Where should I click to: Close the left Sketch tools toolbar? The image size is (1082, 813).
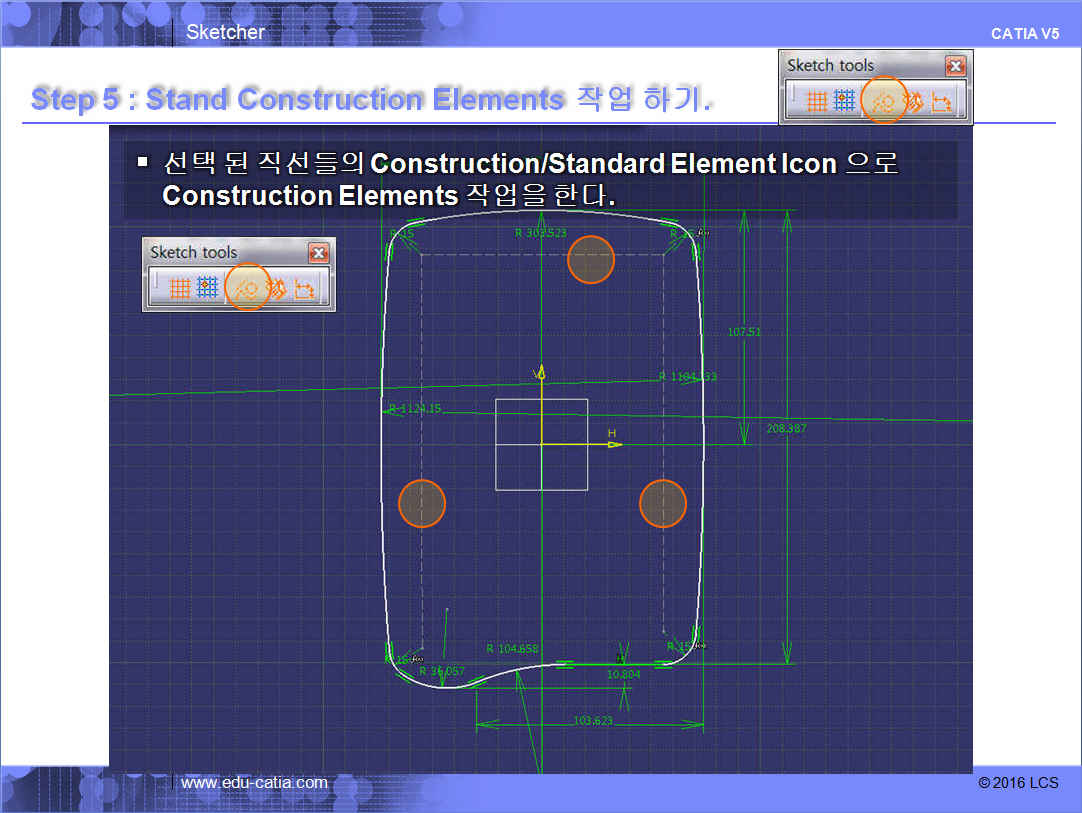(318, 253)
